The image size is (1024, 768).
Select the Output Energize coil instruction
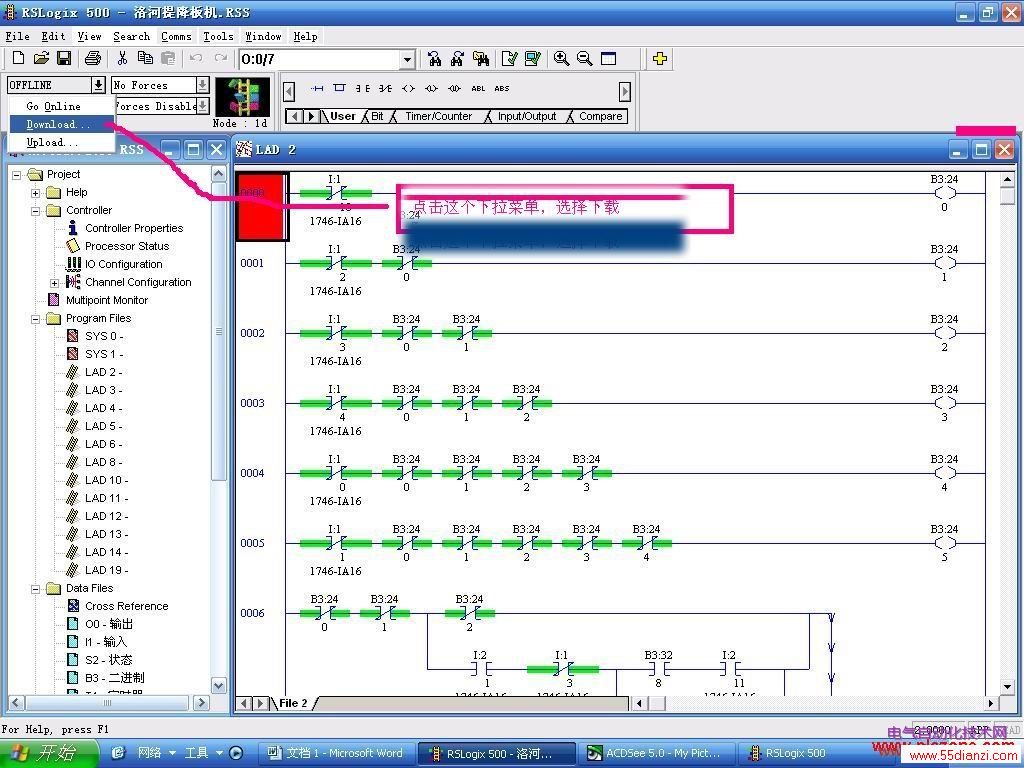pos(408,88)
